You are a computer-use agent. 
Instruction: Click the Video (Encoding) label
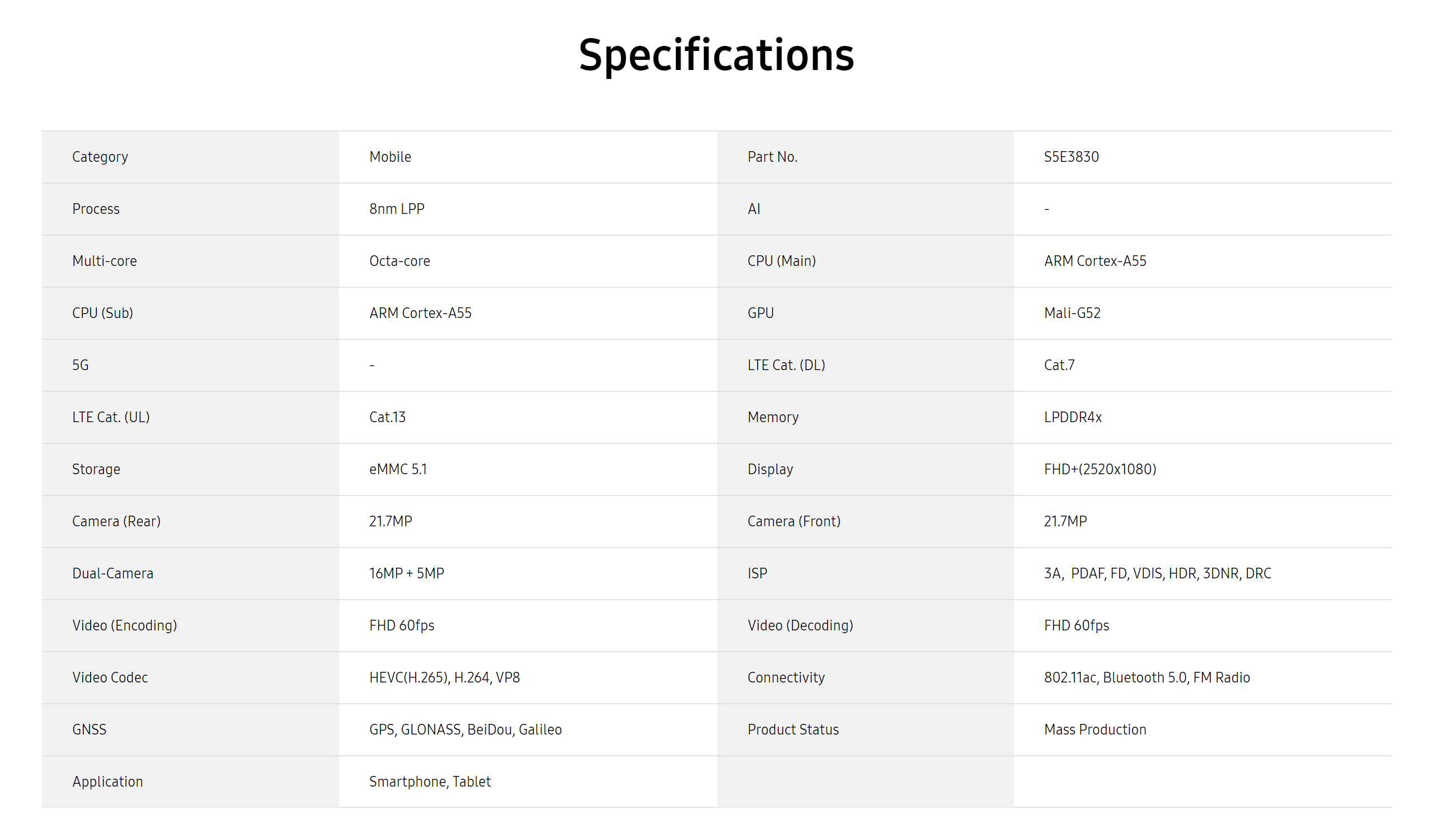[124, 625]
